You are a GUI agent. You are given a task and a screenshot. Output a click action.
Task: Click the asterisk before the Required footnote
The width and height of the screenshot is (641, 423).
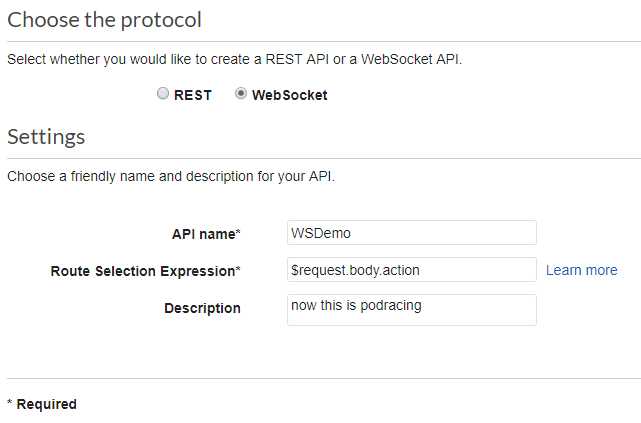(10, 404)
